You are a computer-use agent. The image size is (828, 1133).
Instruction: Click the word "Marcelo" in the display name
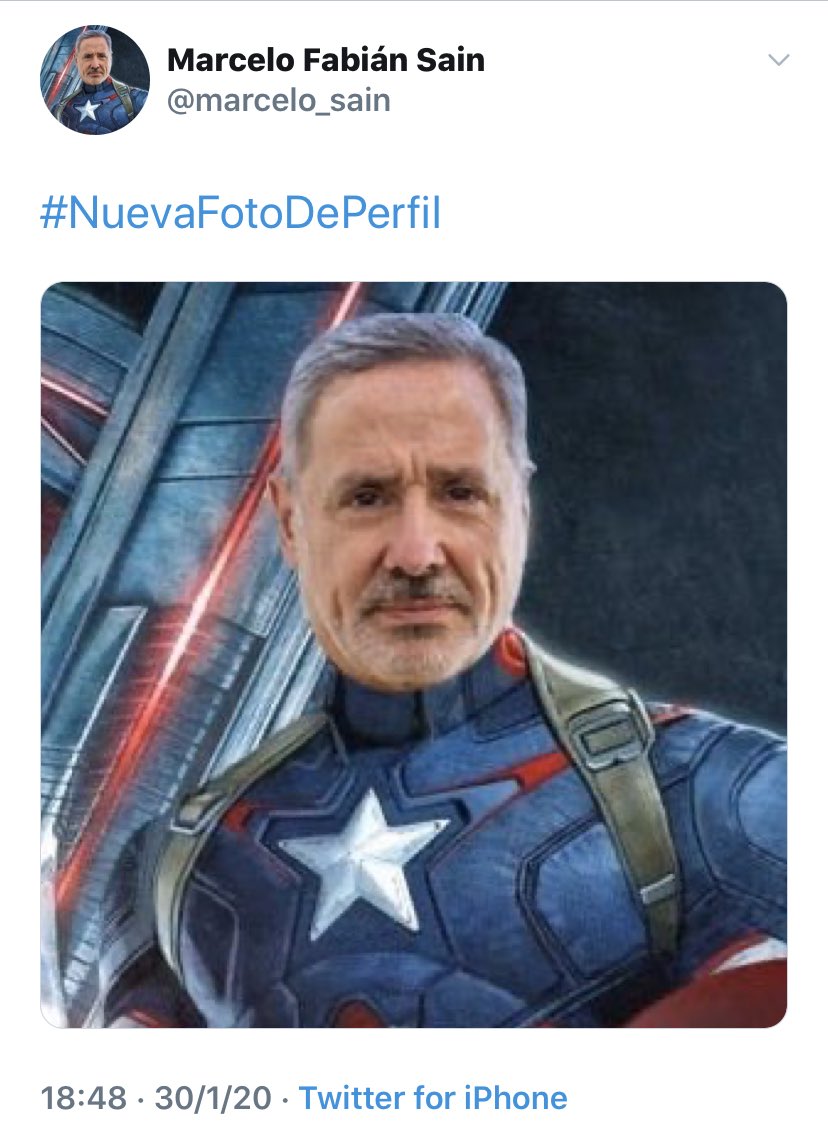tap(230, 60)
